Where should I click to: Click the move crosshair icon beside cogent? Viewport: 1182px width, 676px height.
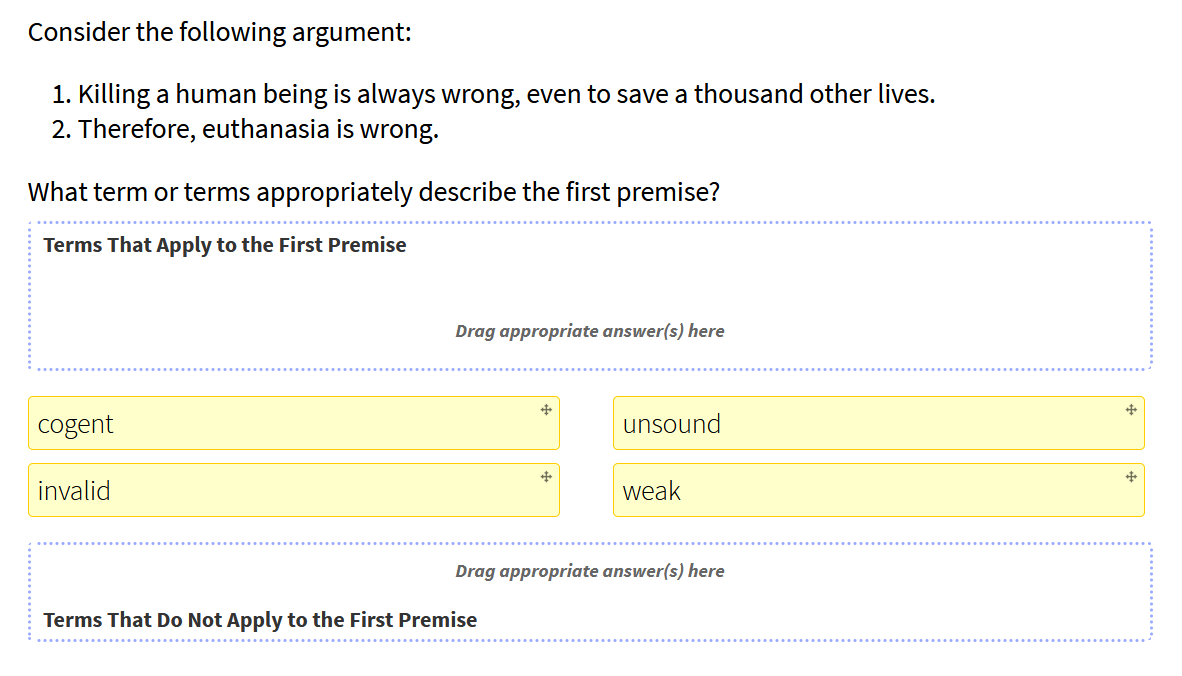point(544,410)
